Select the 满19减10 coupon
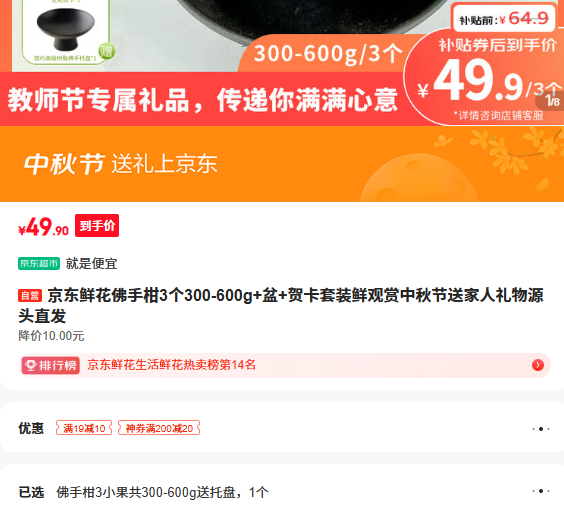This screenshot has width=564, height=505. (84, 428)
